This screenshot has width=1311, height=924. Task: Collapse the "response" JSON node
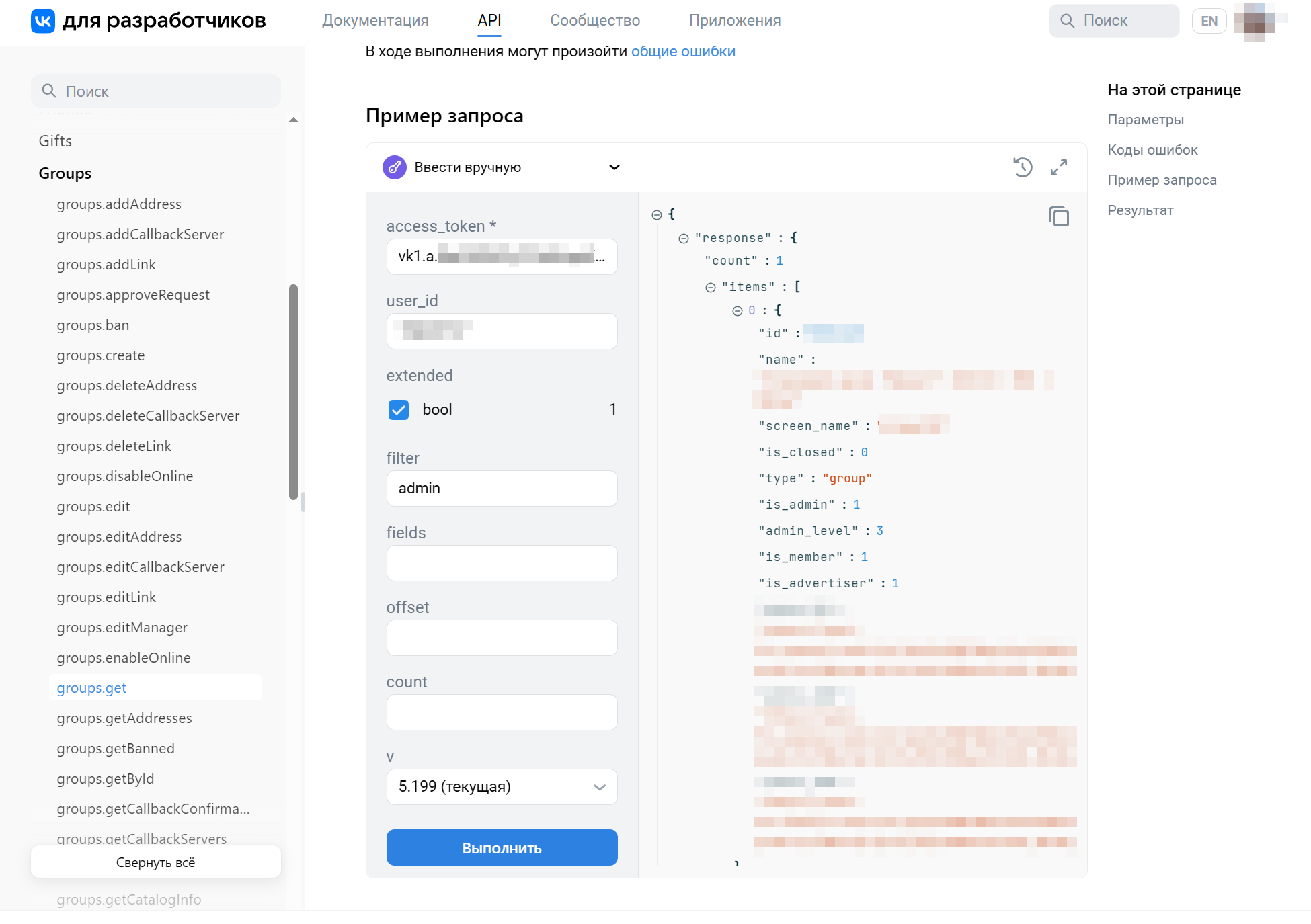tap(684, 238)
